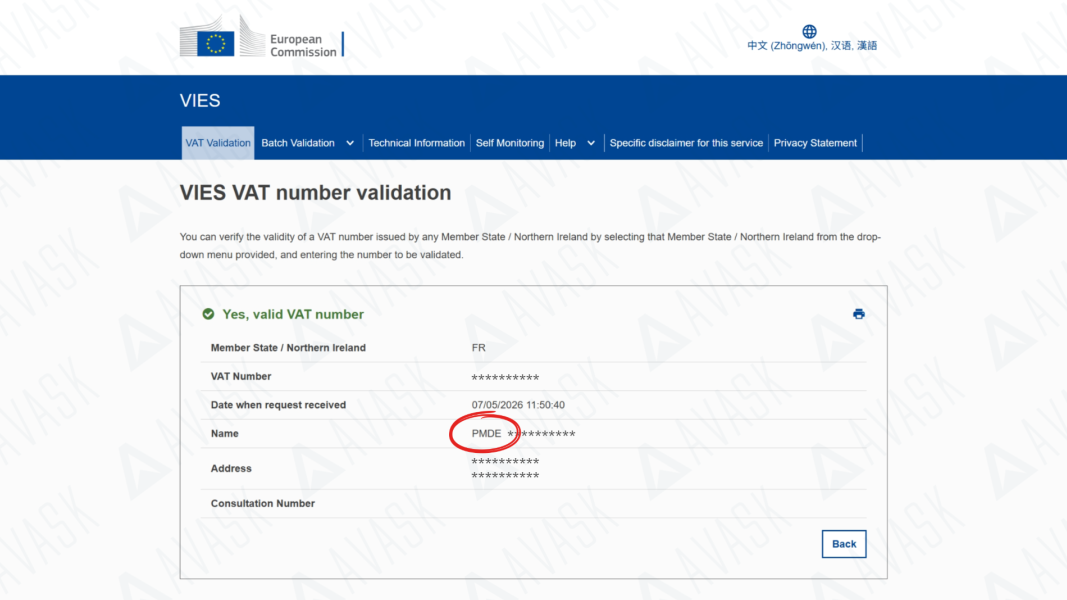Viewport: 1067px width, 600px height.
Task: Click the VIES VAT number validation heading
Action: [x=315, y=193]
